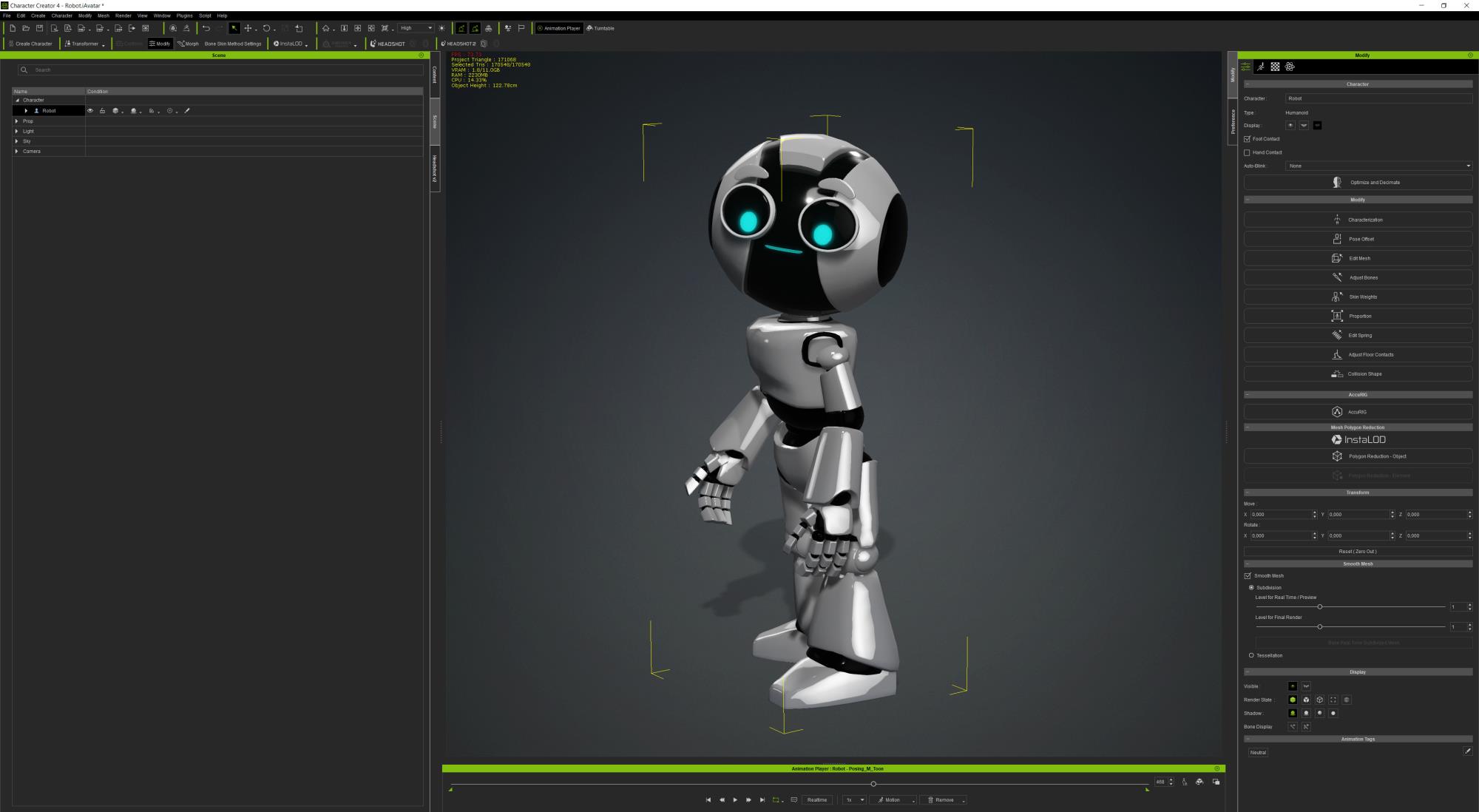Click the animation timeline scrubber handle
1479x812 pixels.
pos(873,784)
